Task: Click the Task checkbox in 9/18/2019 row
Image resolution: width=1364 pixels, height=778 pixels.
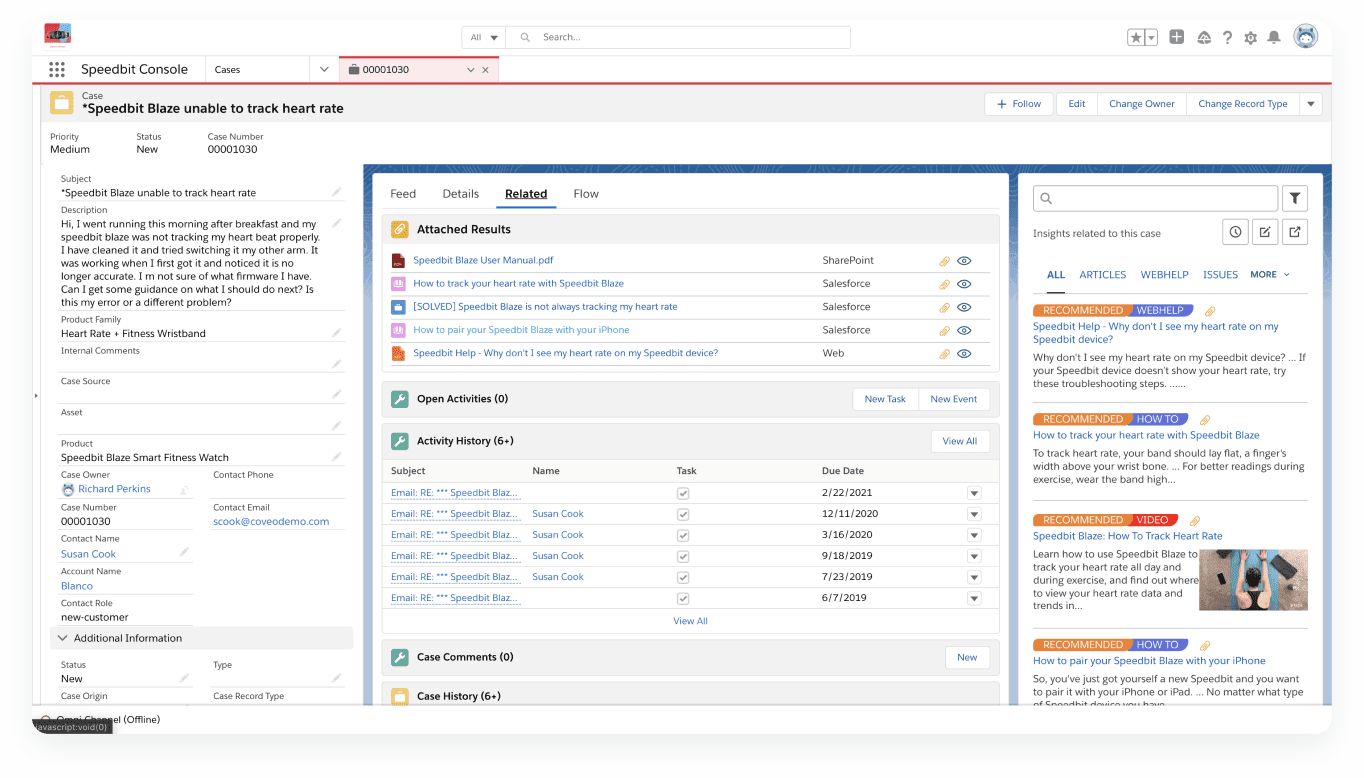Action: [x=683, y=556]
